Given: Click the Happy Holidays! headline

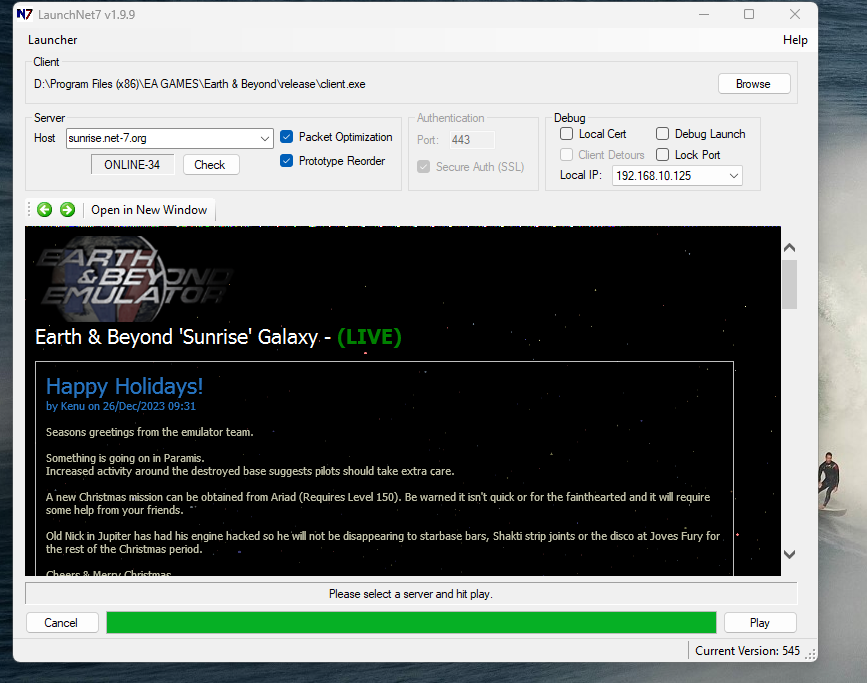Looking at the screenshot, I should point(124,386).
